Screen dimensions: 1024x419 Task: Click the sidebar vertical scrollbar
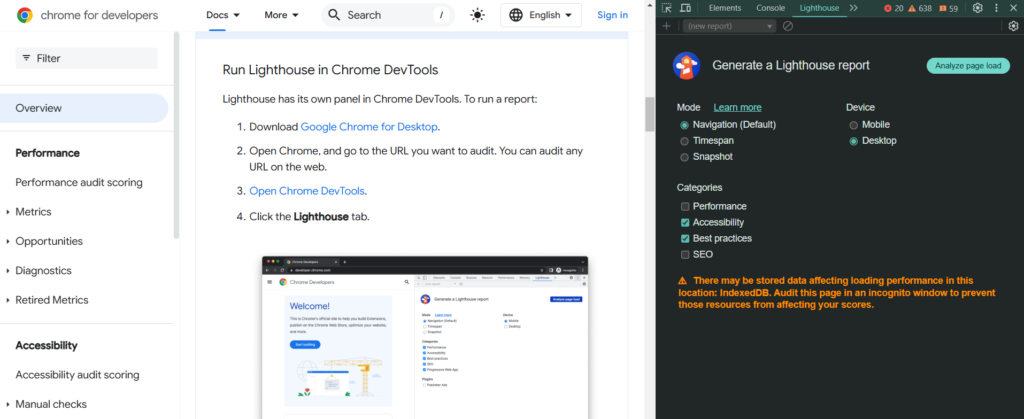click(176, 135)
